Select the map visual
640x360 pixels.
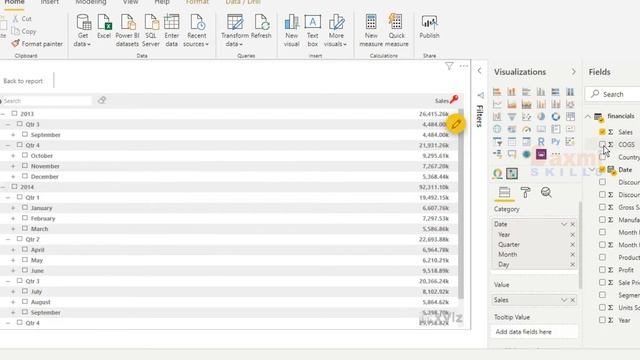(497, 129)
